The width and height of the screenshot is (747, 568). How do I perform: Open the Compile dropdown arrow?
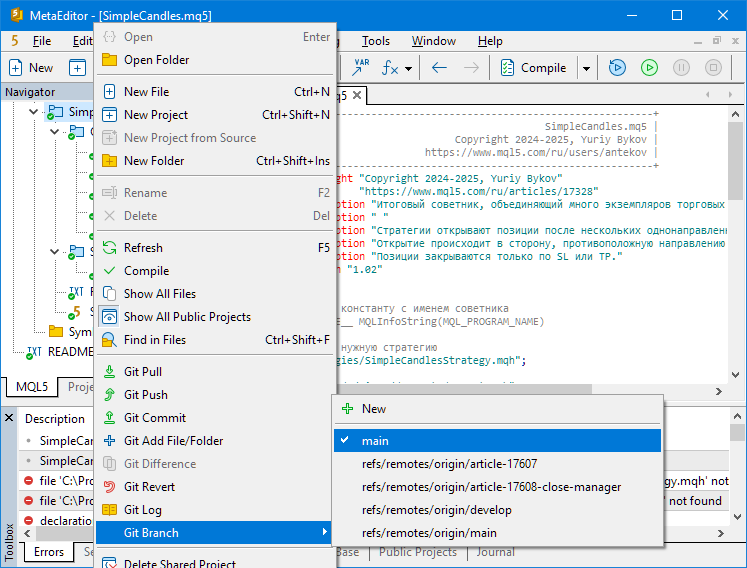(586, 69)
